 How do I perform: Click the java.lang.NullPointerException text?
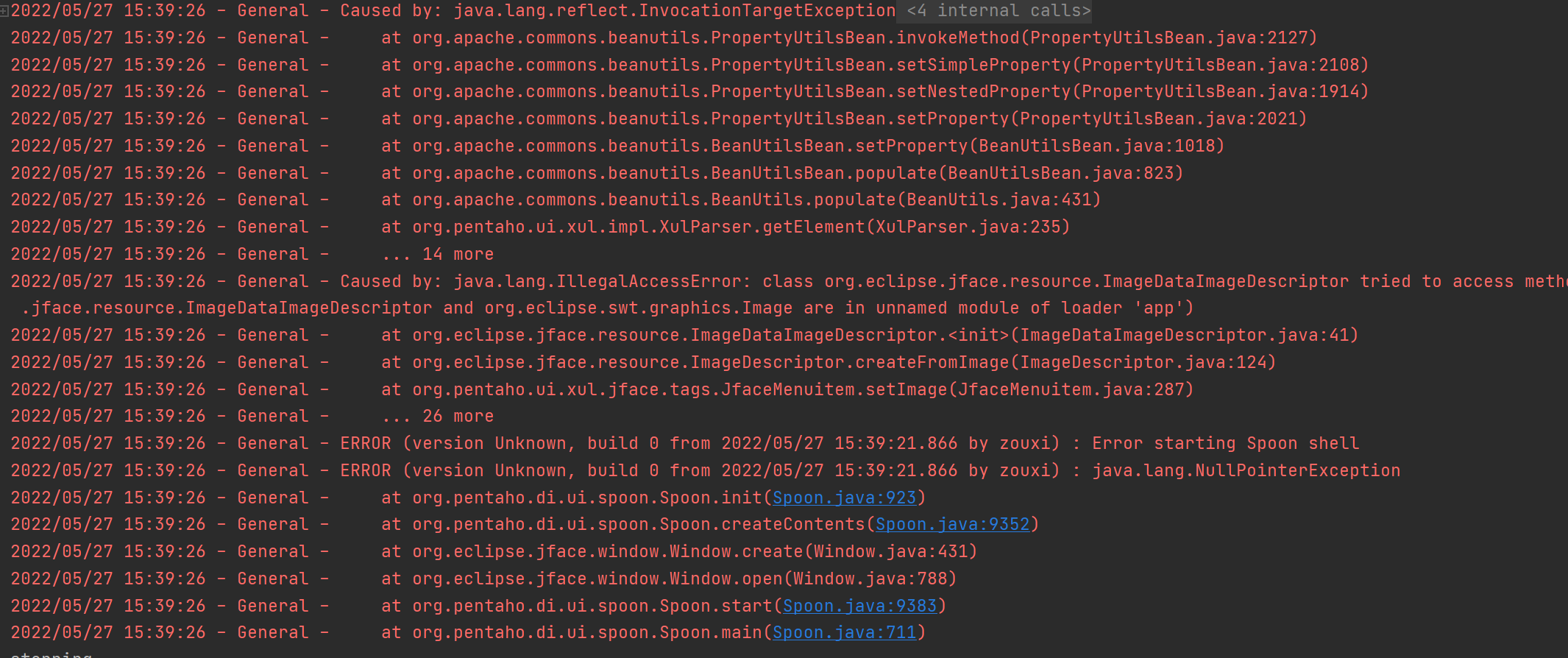coord(1246,470)
